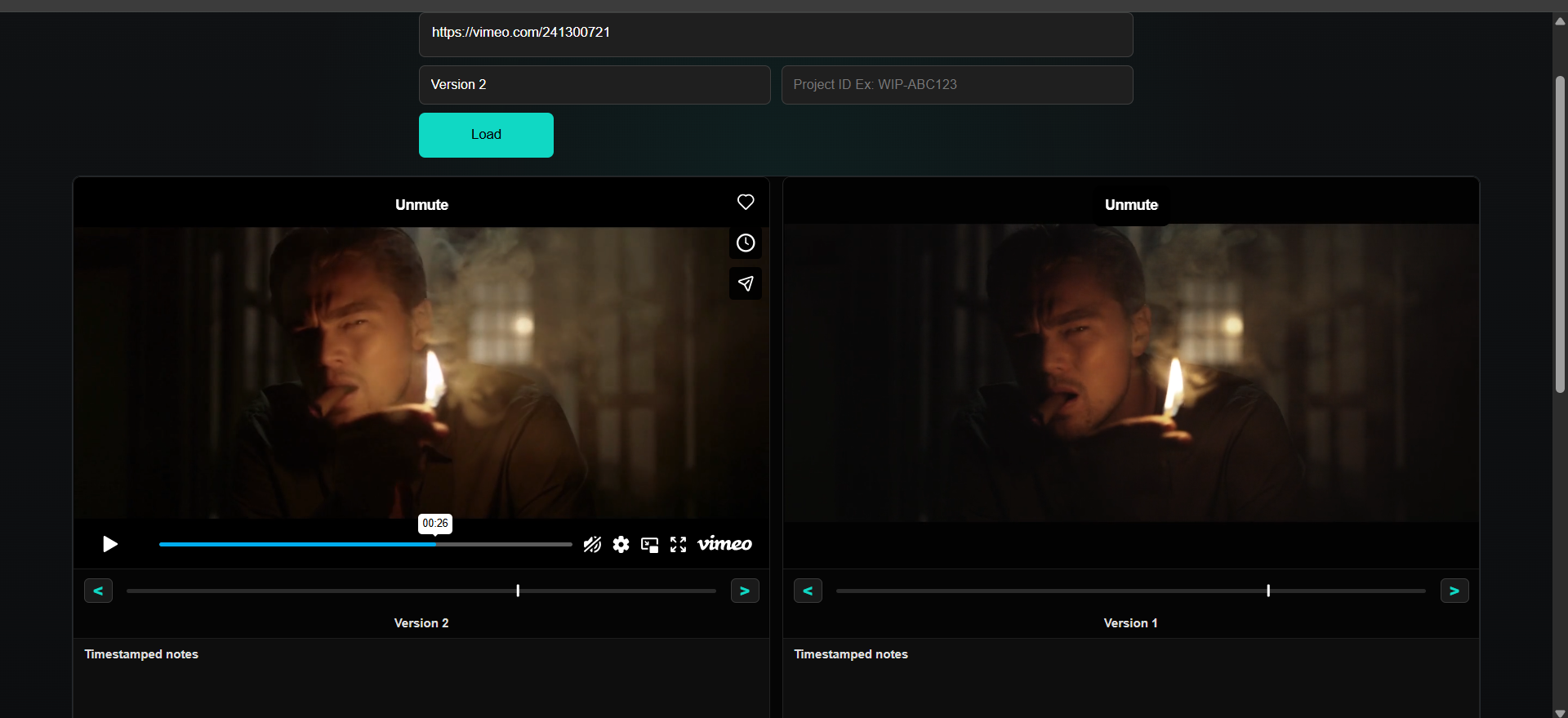Open the Vimeo logo link

coord(724,544)
